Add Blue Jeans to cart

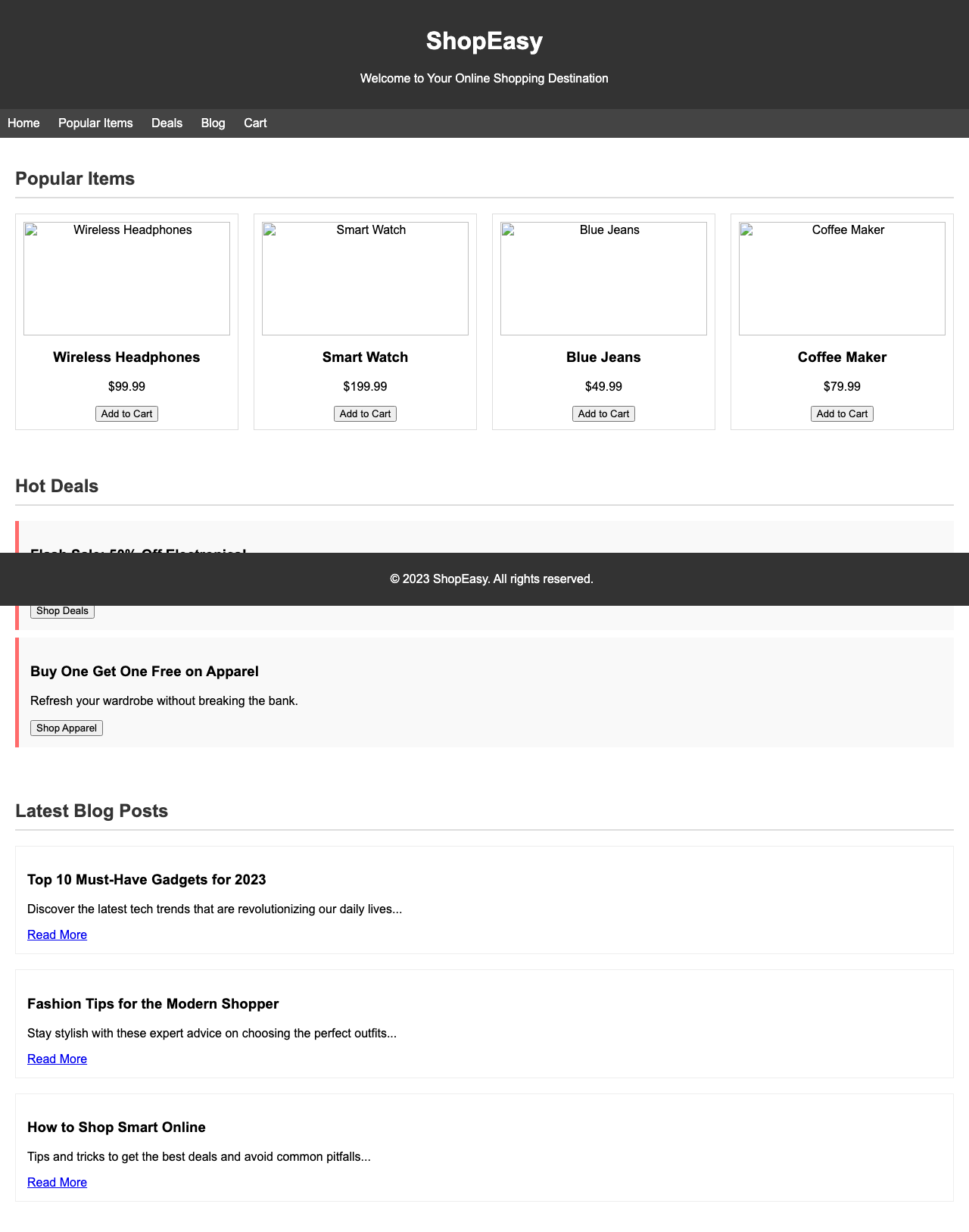(x=603, y=413)
